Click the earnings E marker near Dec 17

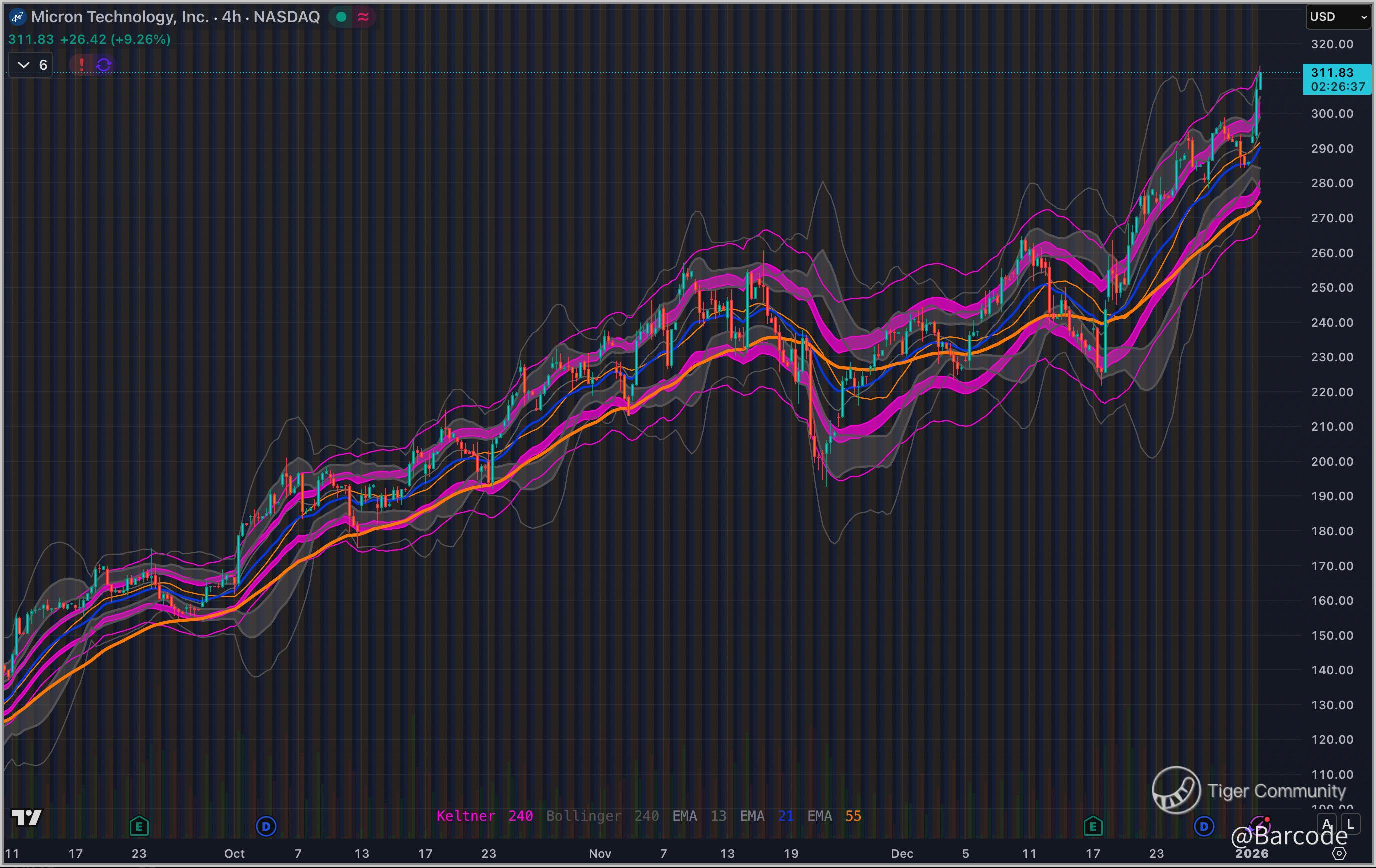(x=1093, y=826)
